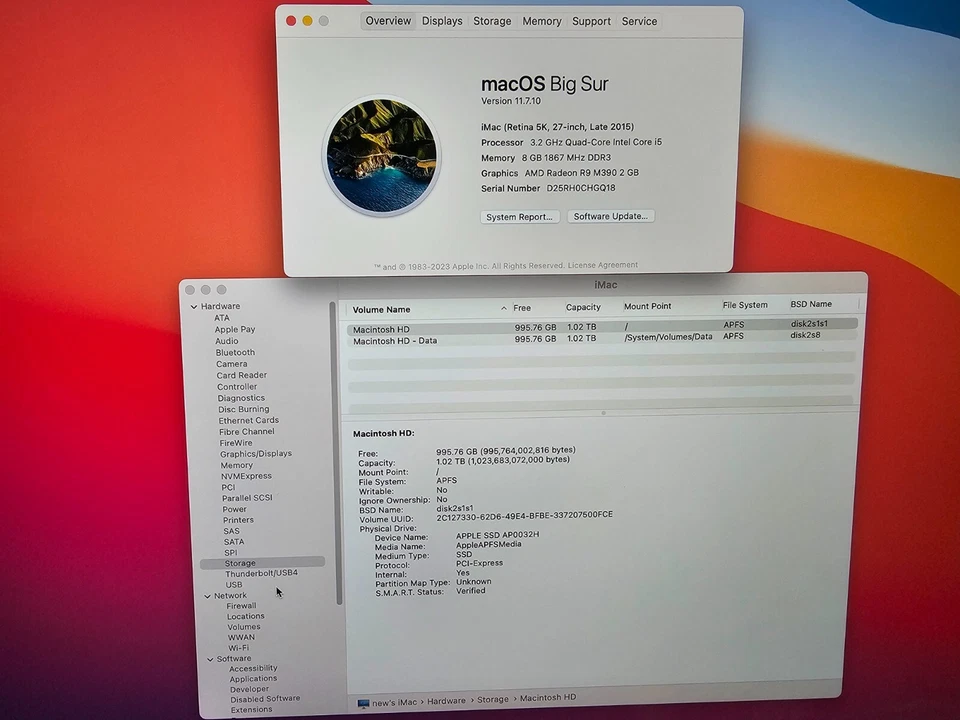The width and height of the screenshot is (960, 720).
Task: Select Bluetooth in the Hardware sidebar
Action: 234,352
